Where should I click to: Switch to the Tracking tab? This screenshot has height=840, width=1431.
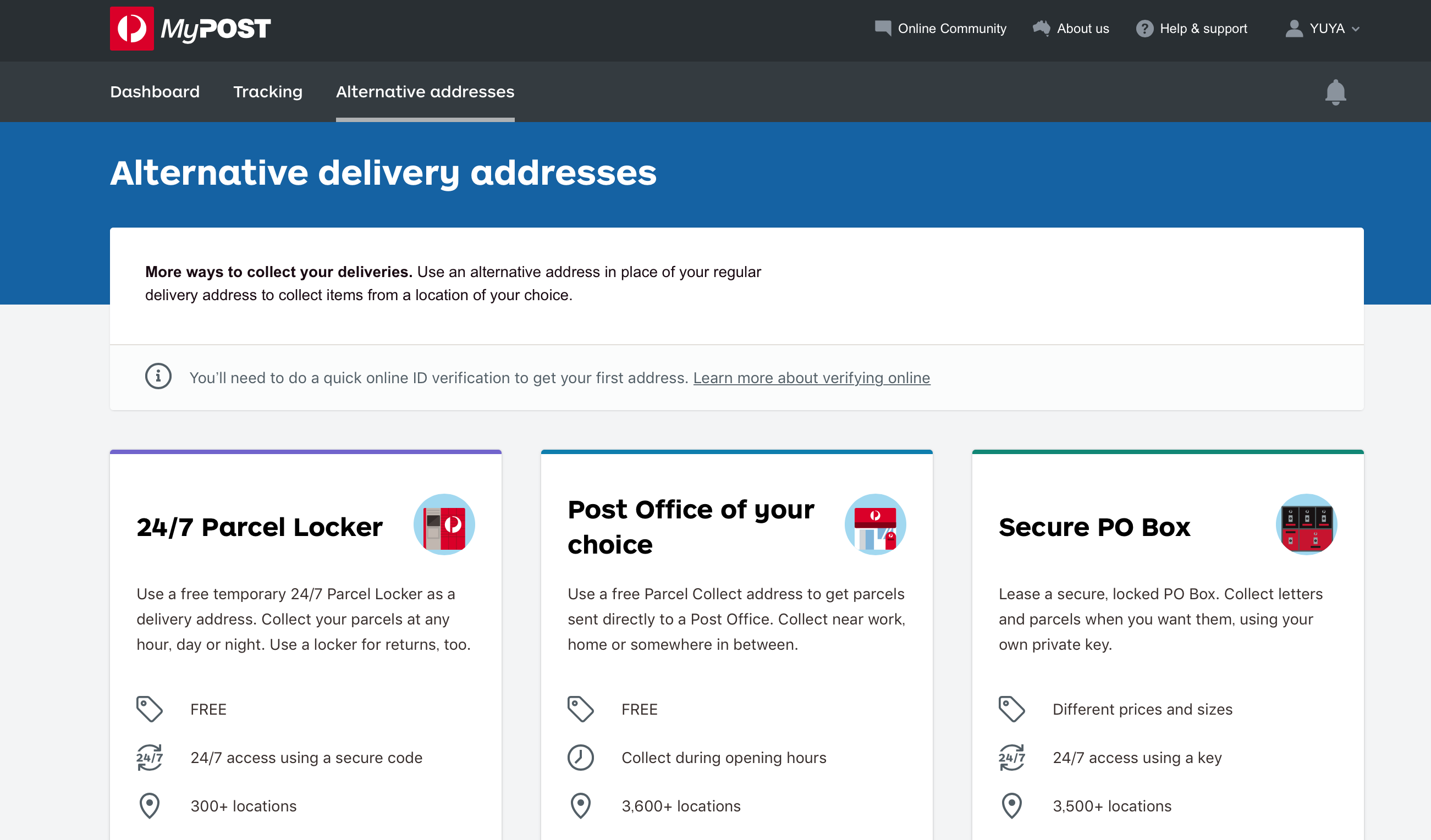click(268, 91)
